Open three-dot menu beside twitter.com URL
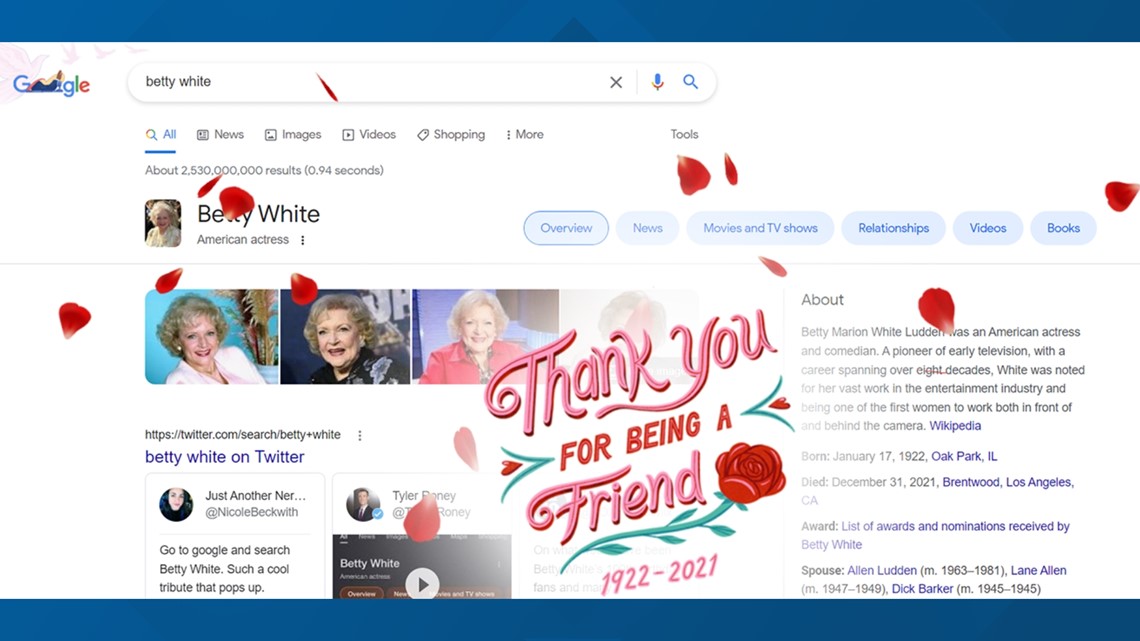1140x641 pixels. point(360,435)
